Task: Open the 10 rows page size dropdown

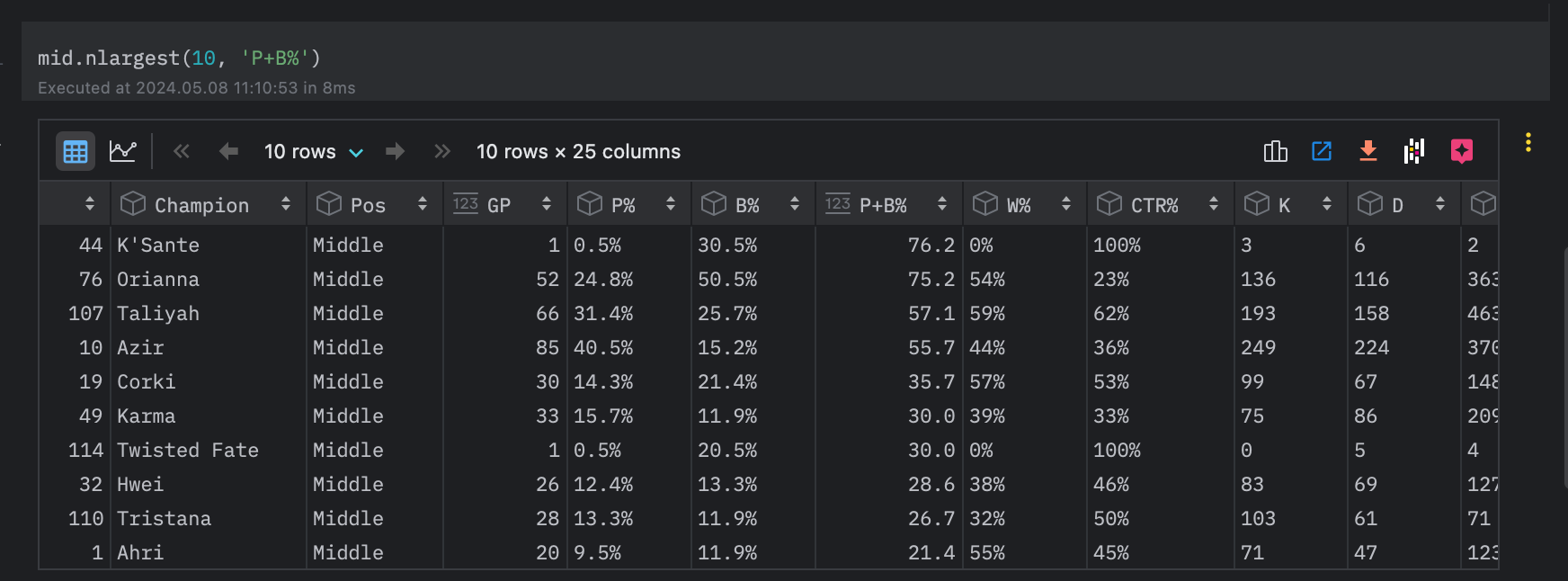Action: point(314,151)
